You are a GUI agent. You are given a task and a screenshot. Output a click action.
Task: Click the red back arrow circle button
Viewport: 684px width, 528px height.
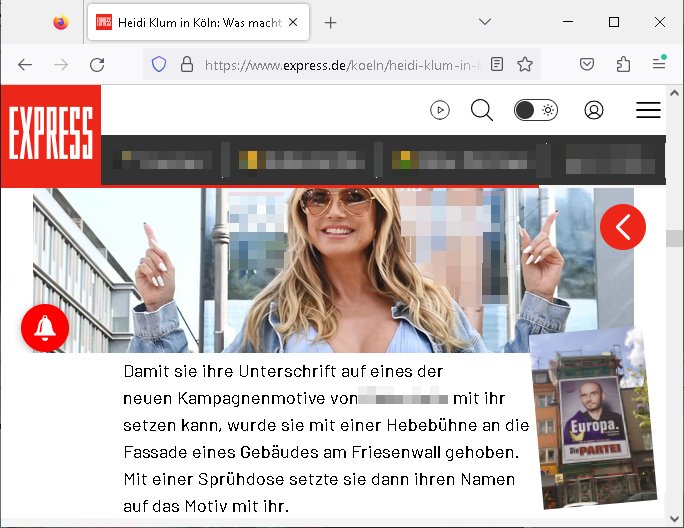tap(623, 228)
